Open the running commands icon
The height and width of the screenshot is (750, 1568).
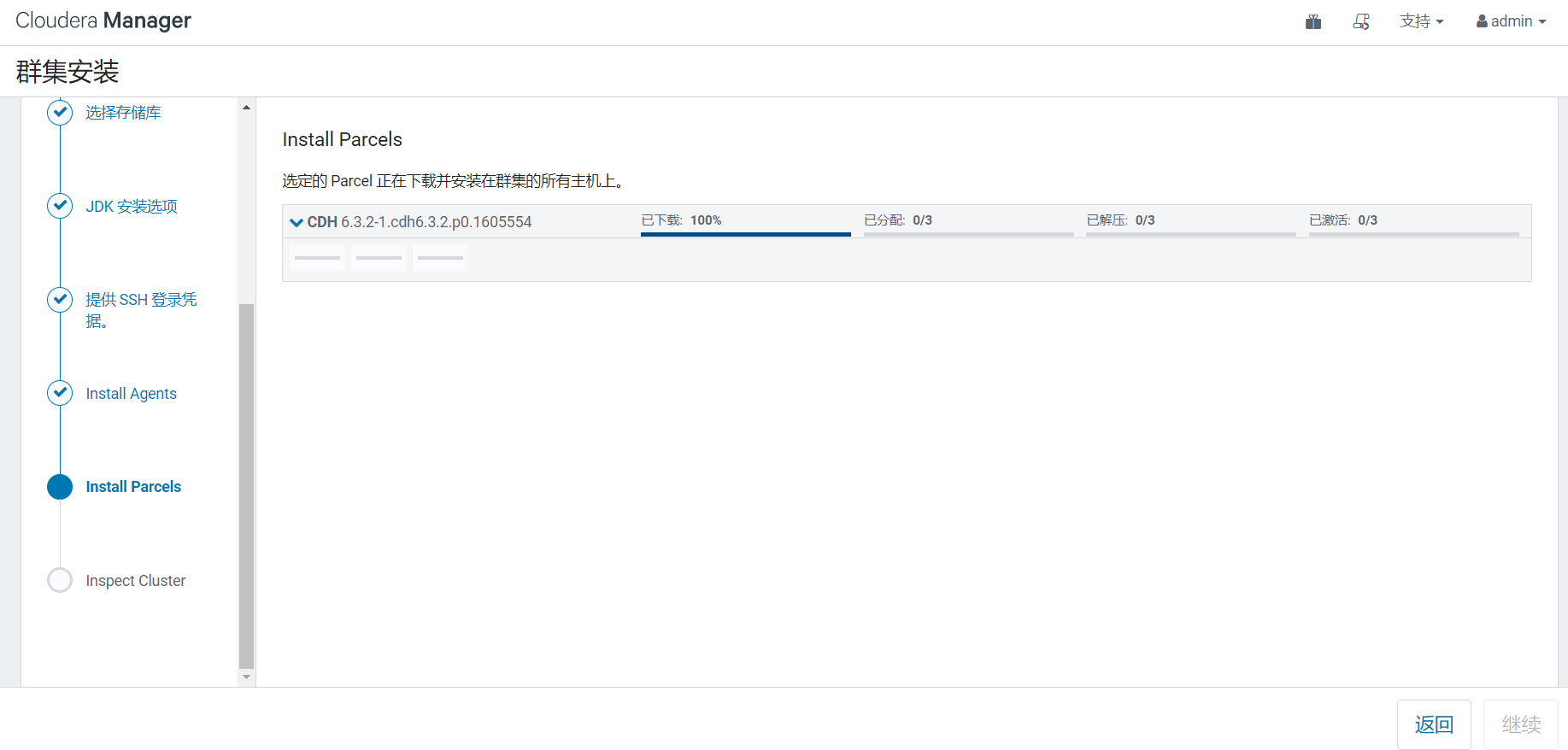pyautogui.click(x=1361, y=21)
